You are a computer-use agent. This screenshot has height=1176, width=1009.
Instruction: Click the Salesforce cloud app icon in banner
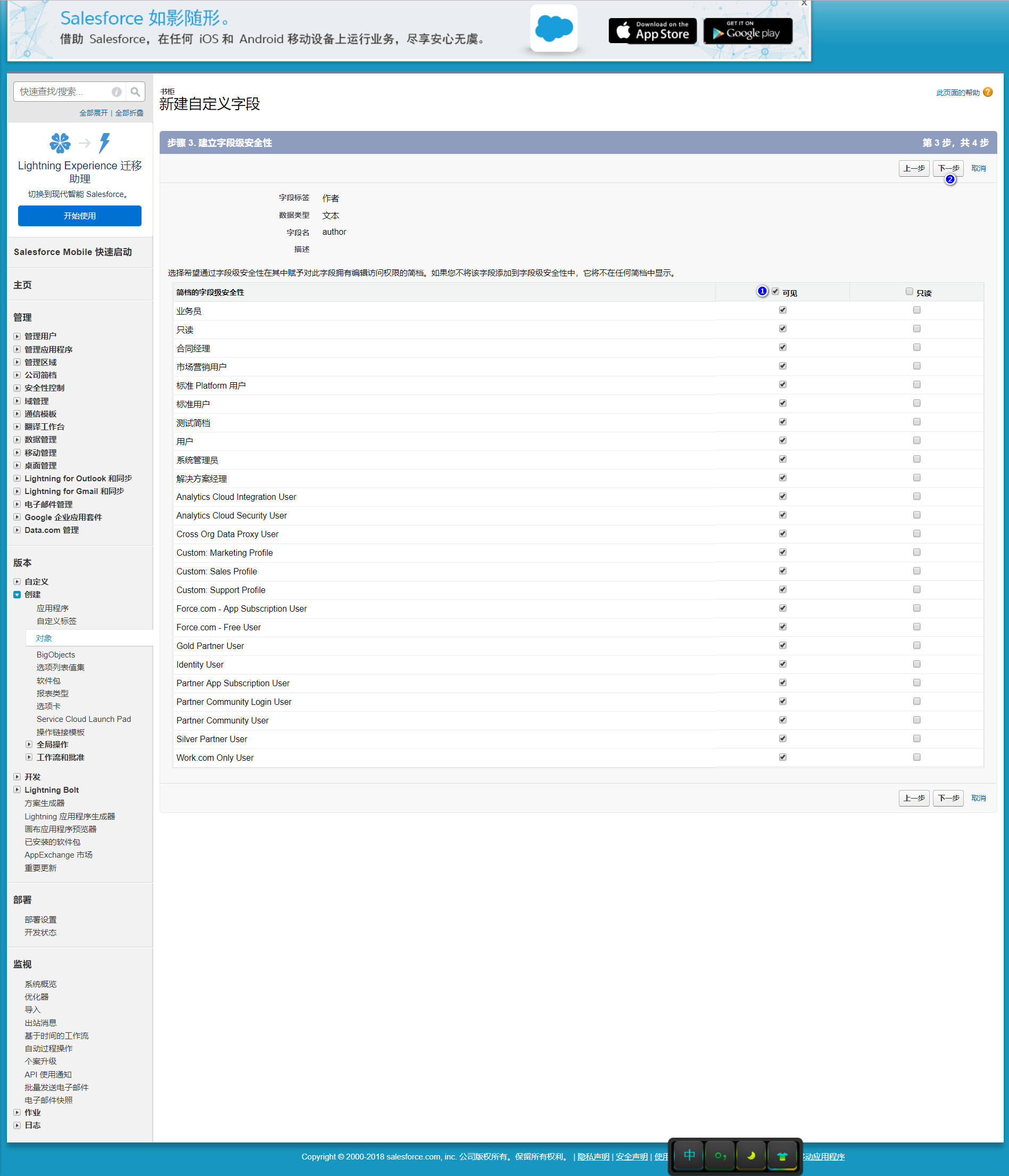pyautogui.click(x=554, y=28)
